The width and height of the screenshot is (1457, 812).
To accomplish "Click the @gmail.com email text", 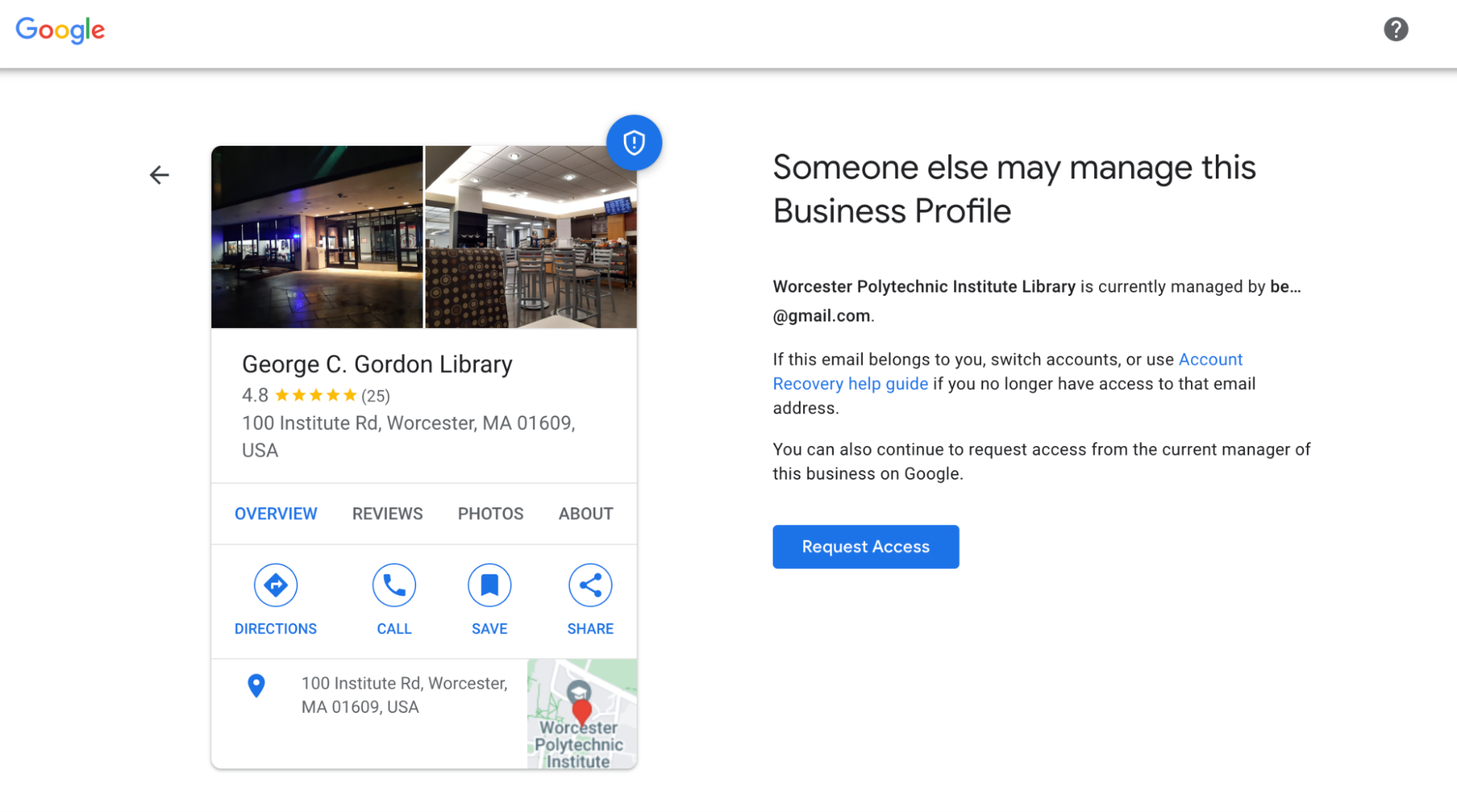I will pos(821,316).
